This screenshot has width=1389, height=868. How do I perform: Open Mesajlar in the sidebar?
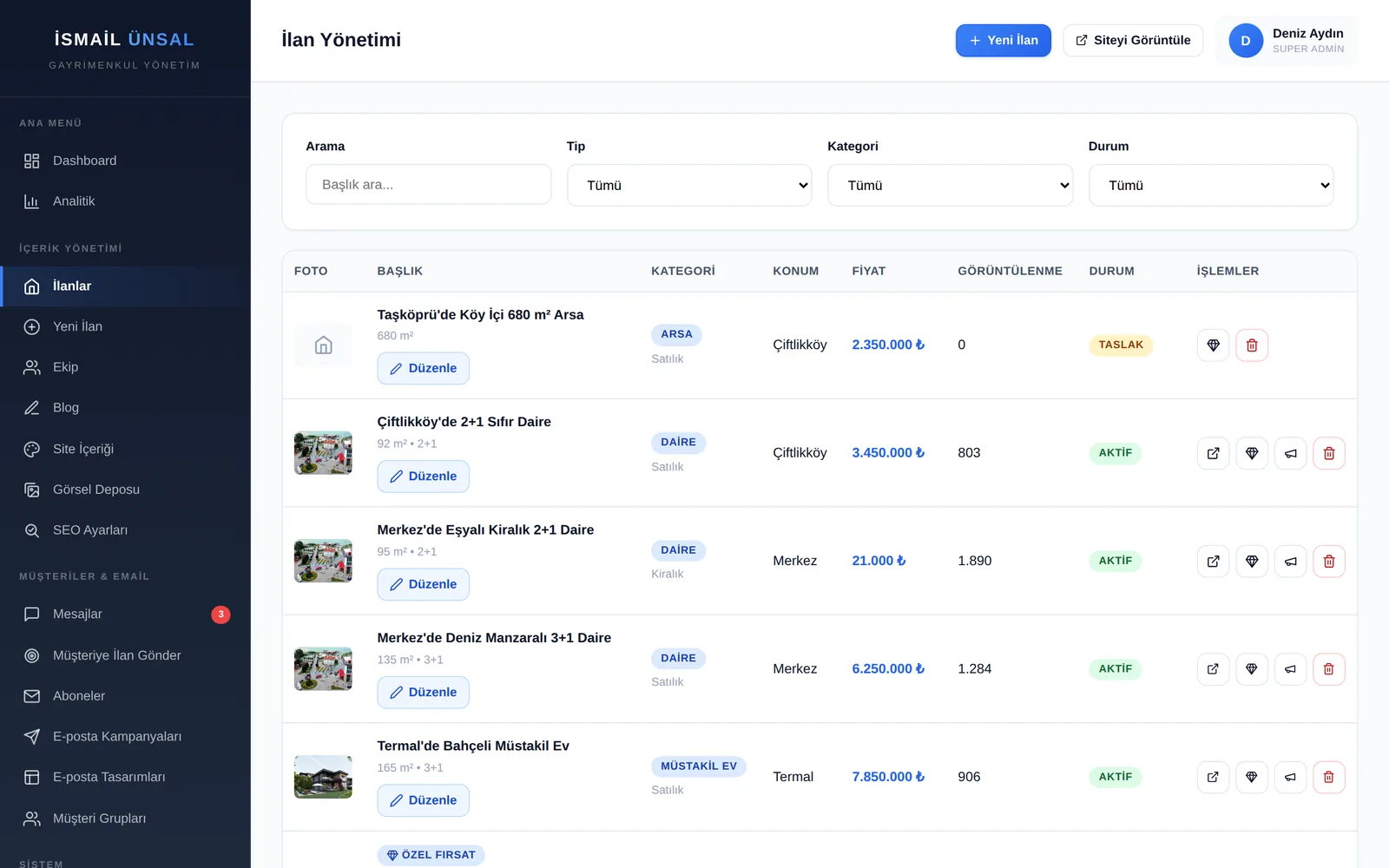coord(125,615)
